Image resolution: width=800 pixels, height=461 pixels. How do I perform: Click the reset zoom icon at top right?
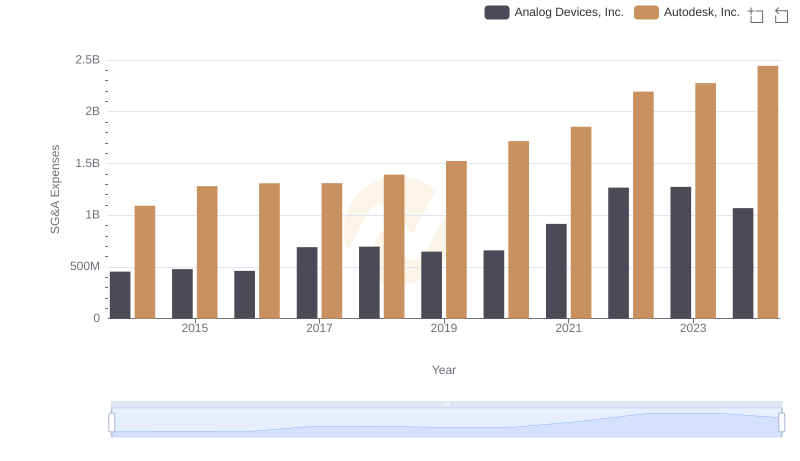[x=781, y=15]
